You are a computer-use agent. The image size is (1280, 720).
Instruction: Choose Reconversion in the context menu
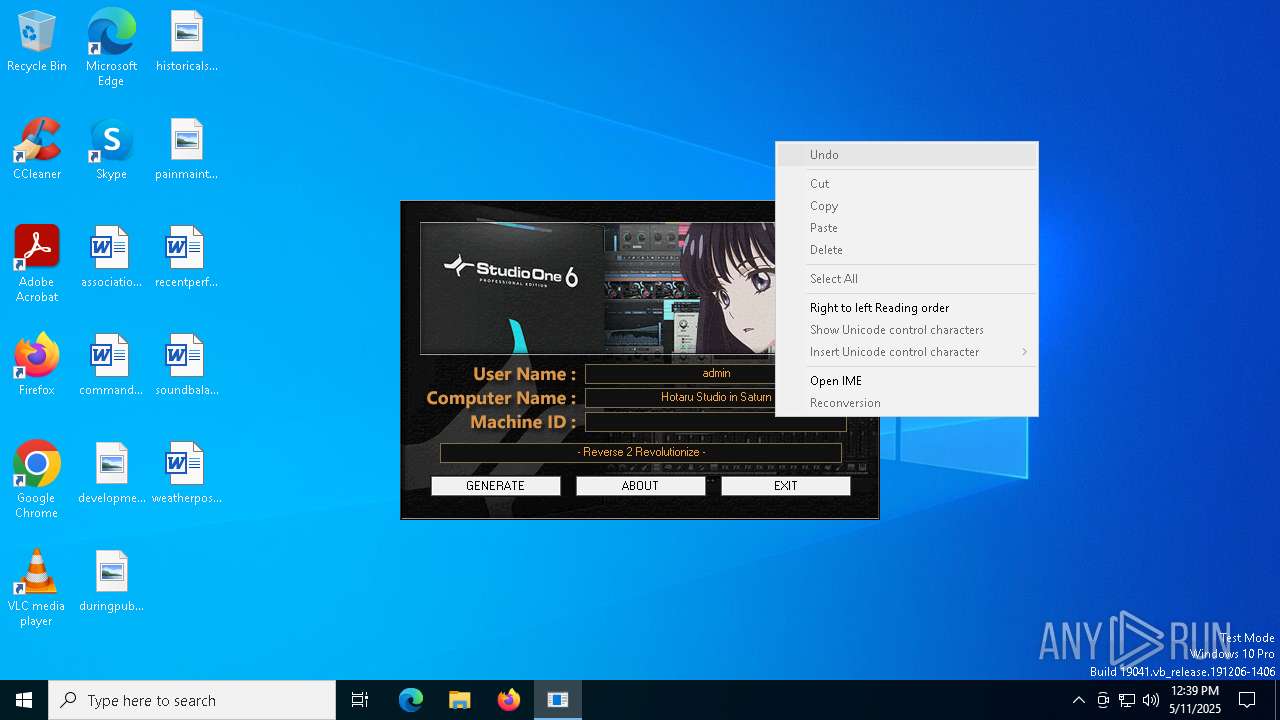[907, 403]
